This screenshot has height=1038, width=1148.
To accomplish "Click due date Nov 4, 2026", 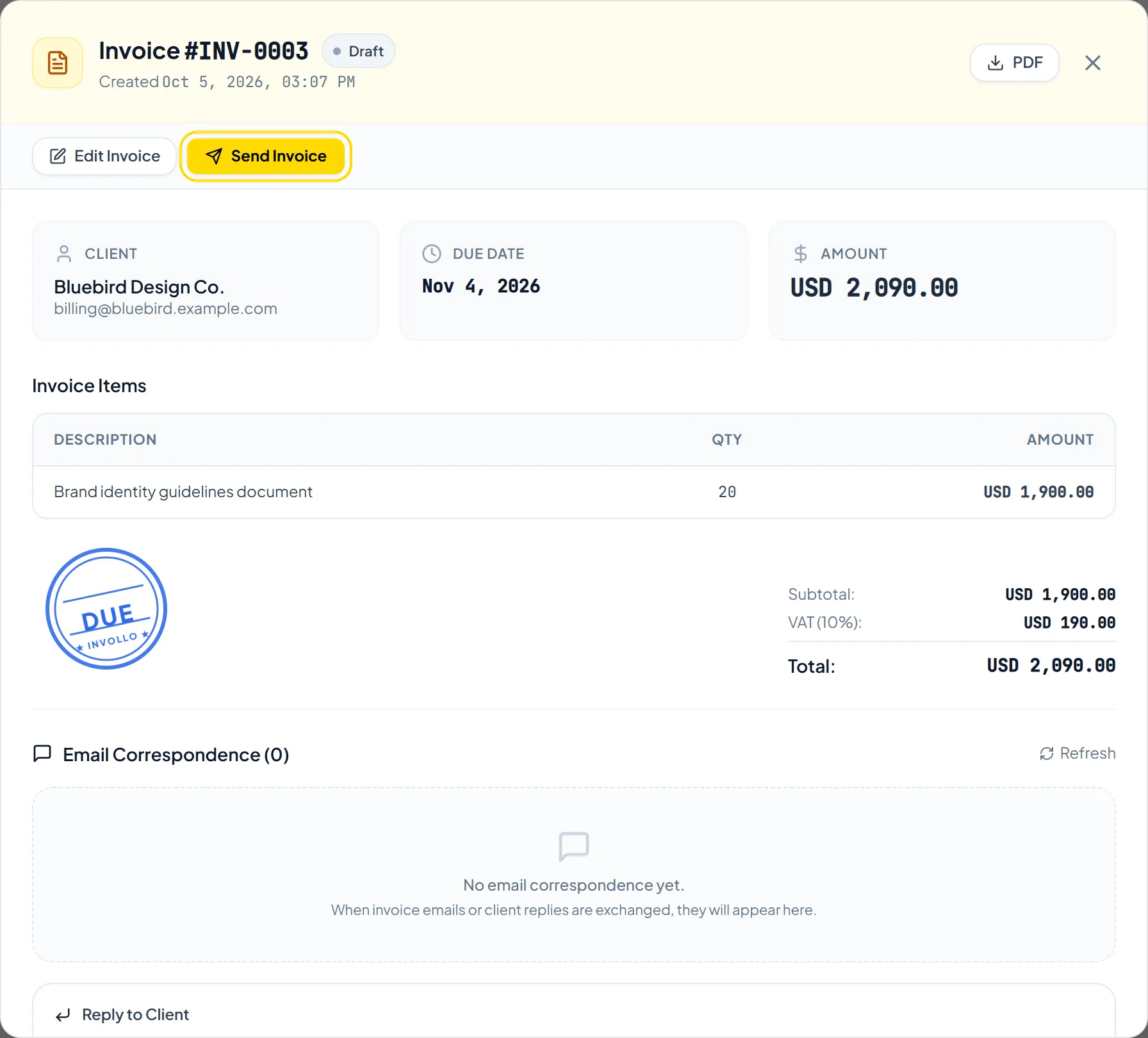I will click(x=481, y=286).
